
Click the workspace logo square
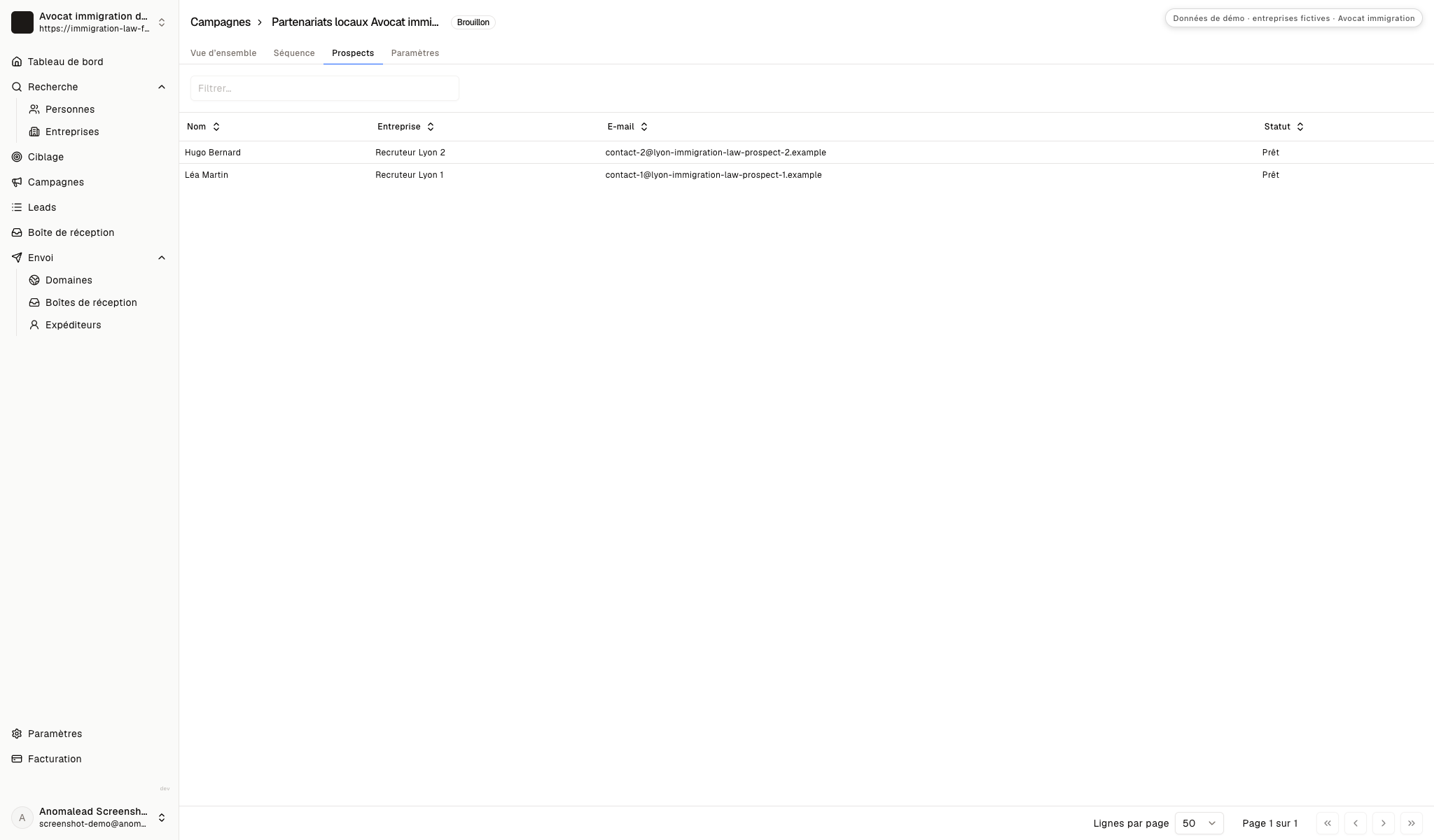[x=22, y=22]
